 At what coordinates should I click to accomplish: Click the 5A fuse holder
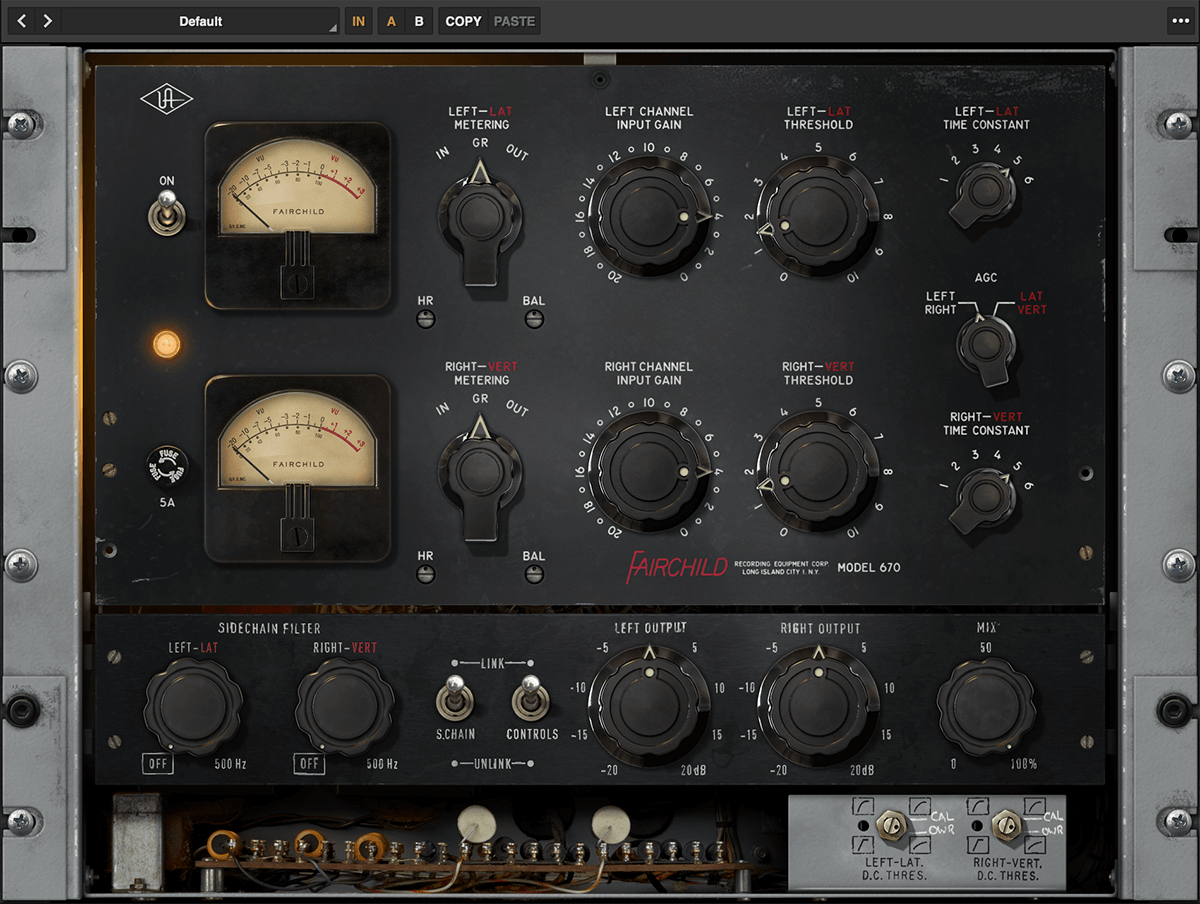(167, 465)
